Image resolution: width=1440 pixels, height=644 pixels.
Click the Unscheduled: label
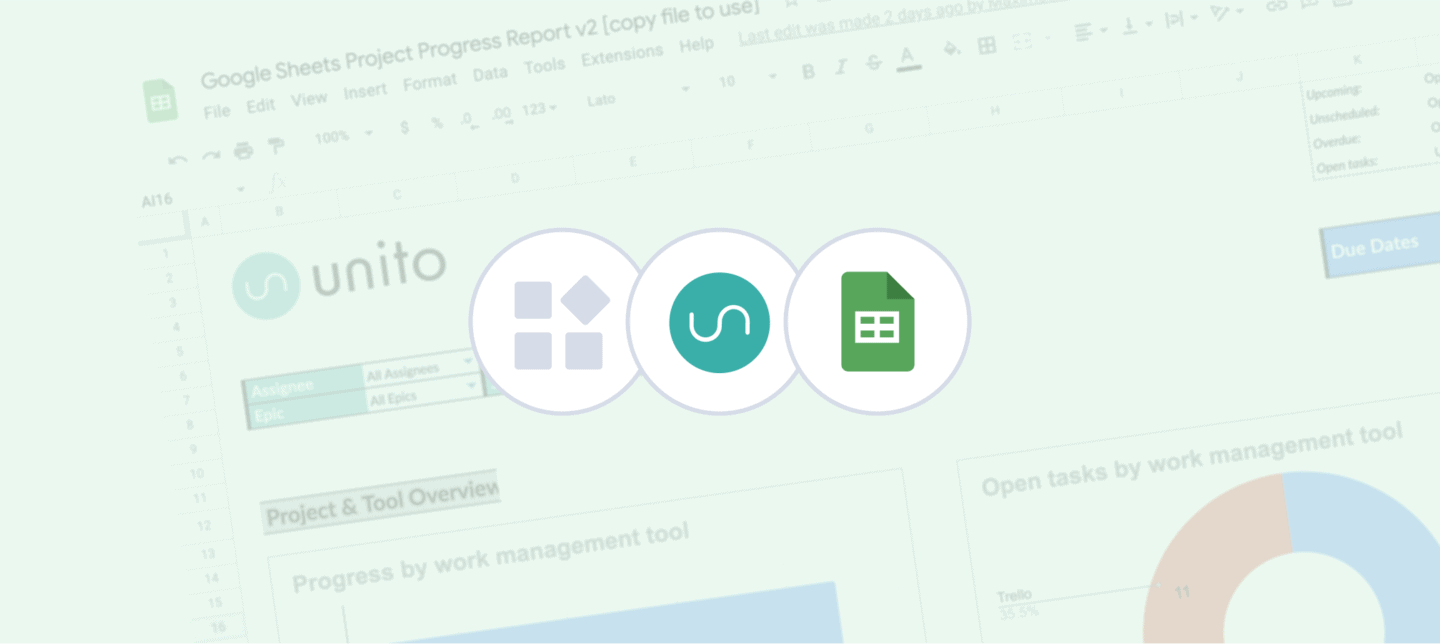tap(1344, 115)
